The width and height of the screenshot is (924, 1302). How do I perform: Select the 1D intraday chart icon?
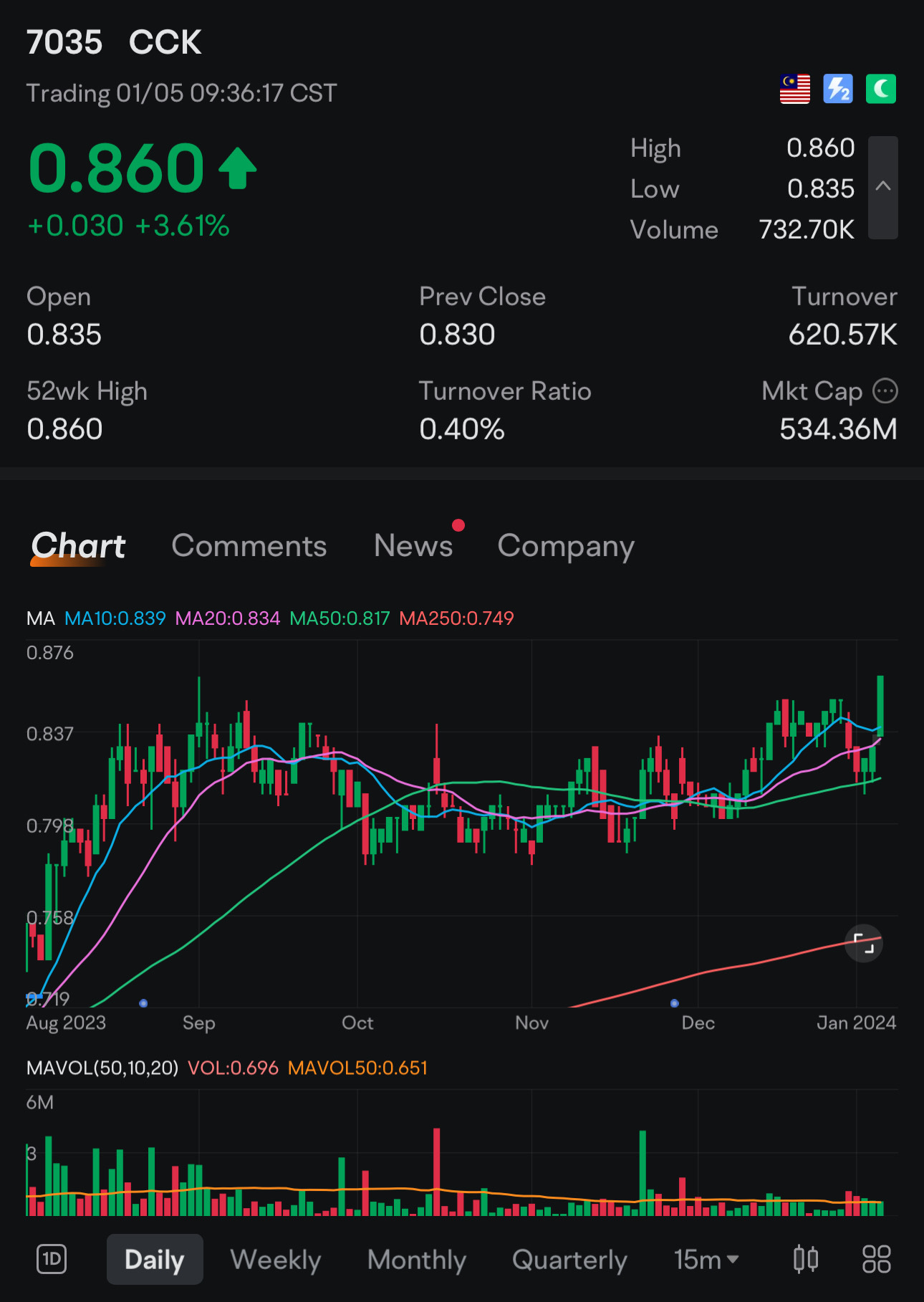(x=52, y=1259)
